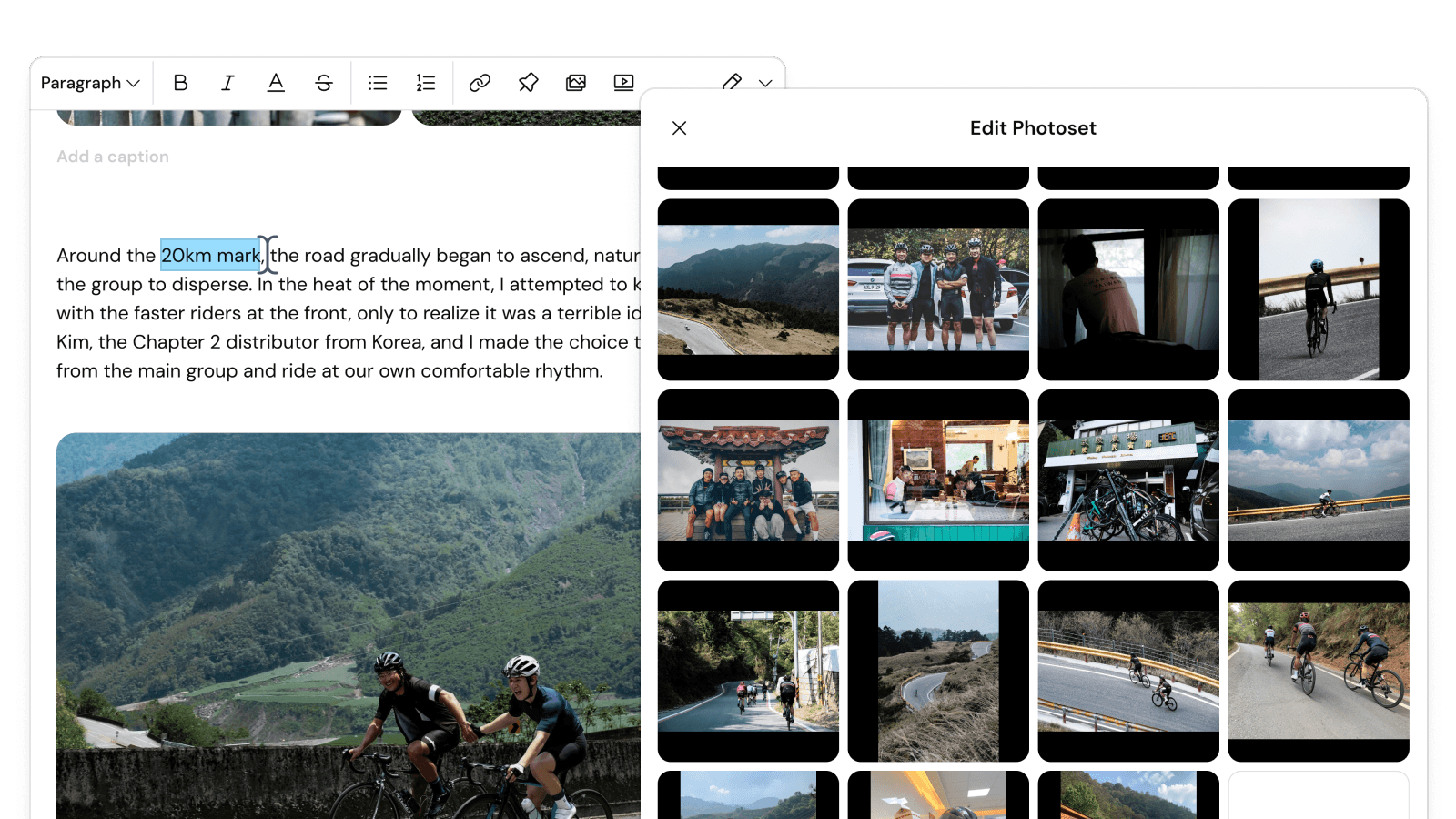The width and height of the screenshot is (1456, 819).
Task: Apply strikethrough to selected text
Action: [x=324, y=83]
